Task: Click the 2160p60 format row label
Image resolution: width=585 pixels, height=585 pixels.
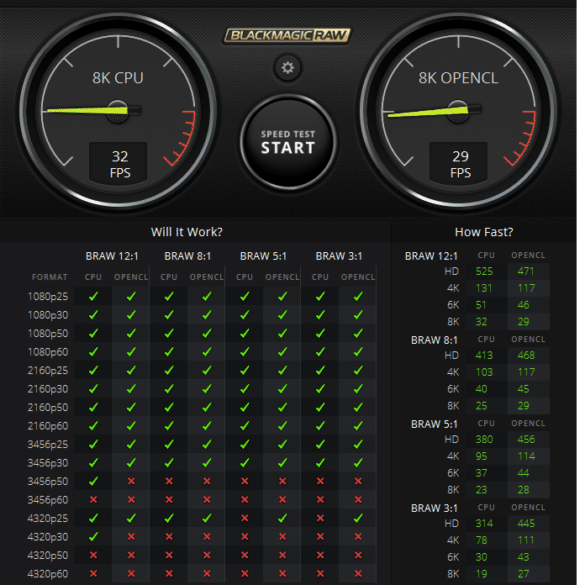Action: point(48,426)
